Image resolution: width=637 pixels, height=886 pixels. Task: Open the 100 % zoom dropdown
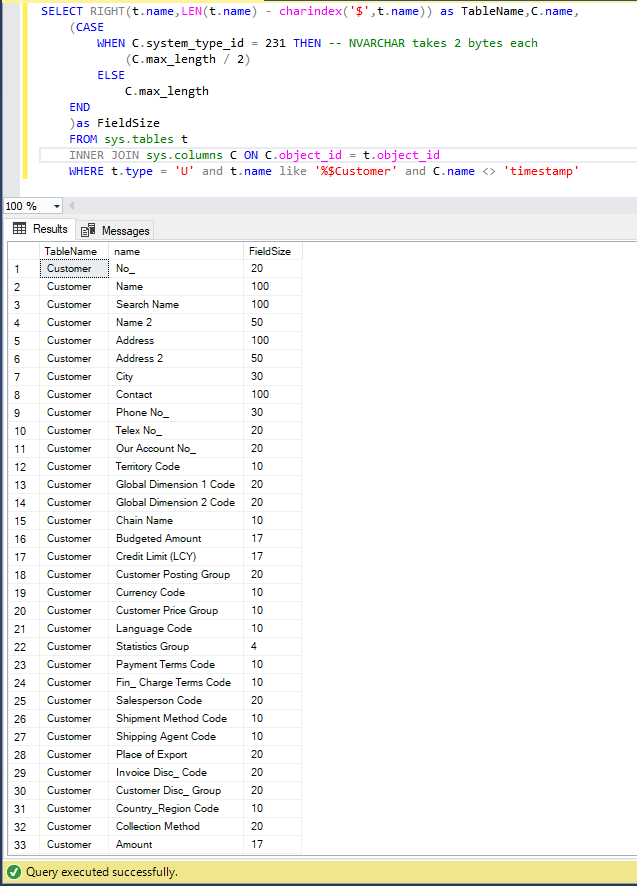pyautogui.click(x=57, y=206)
